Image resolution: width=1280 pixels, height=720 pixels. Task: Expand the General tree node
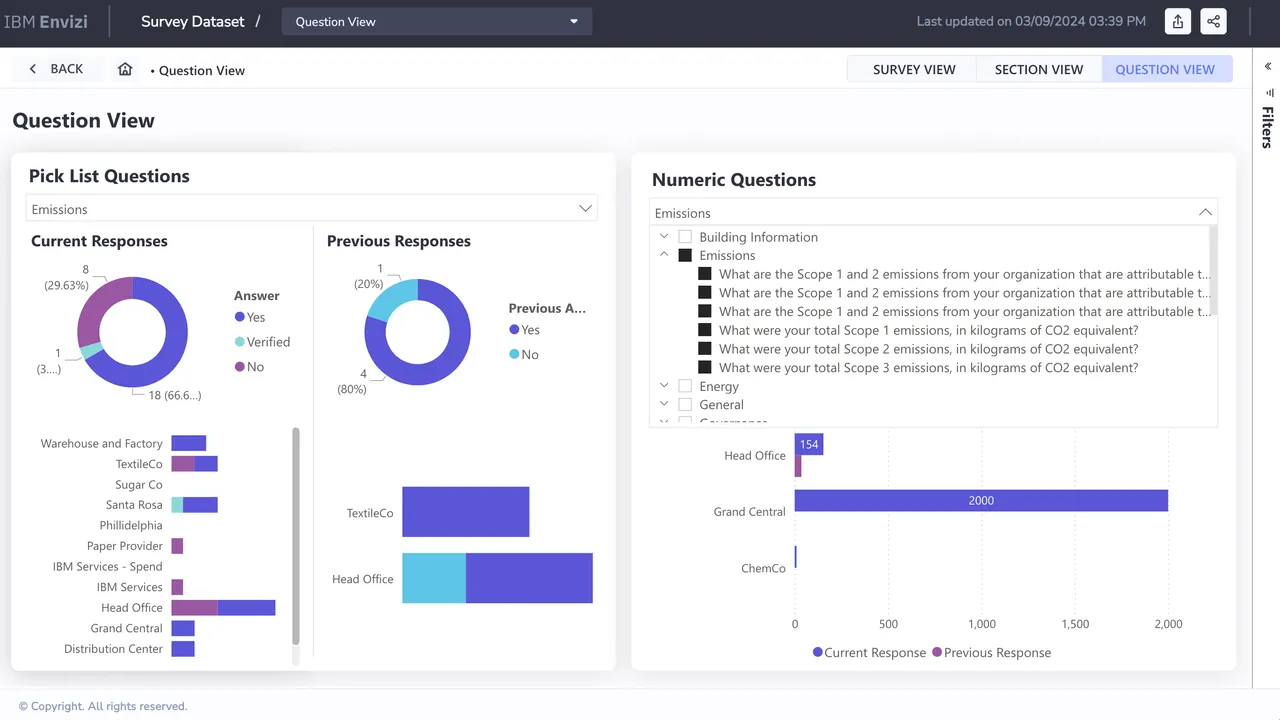(x=664, y=405)
